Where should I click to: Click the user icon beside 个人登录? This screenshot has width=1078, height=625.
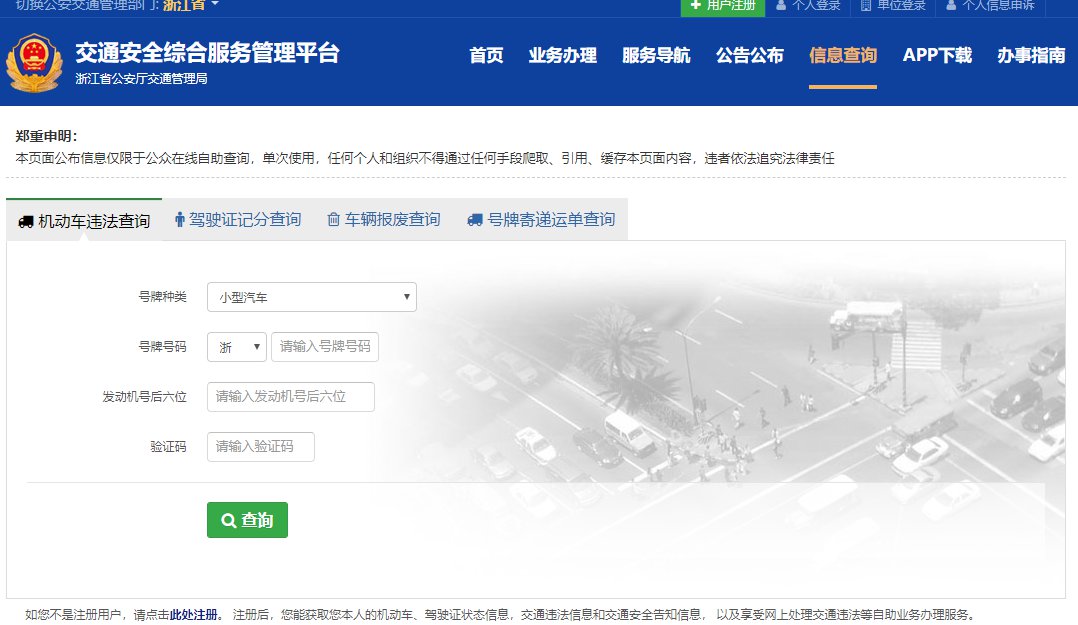pyautogui.click(x=781, y=5)
